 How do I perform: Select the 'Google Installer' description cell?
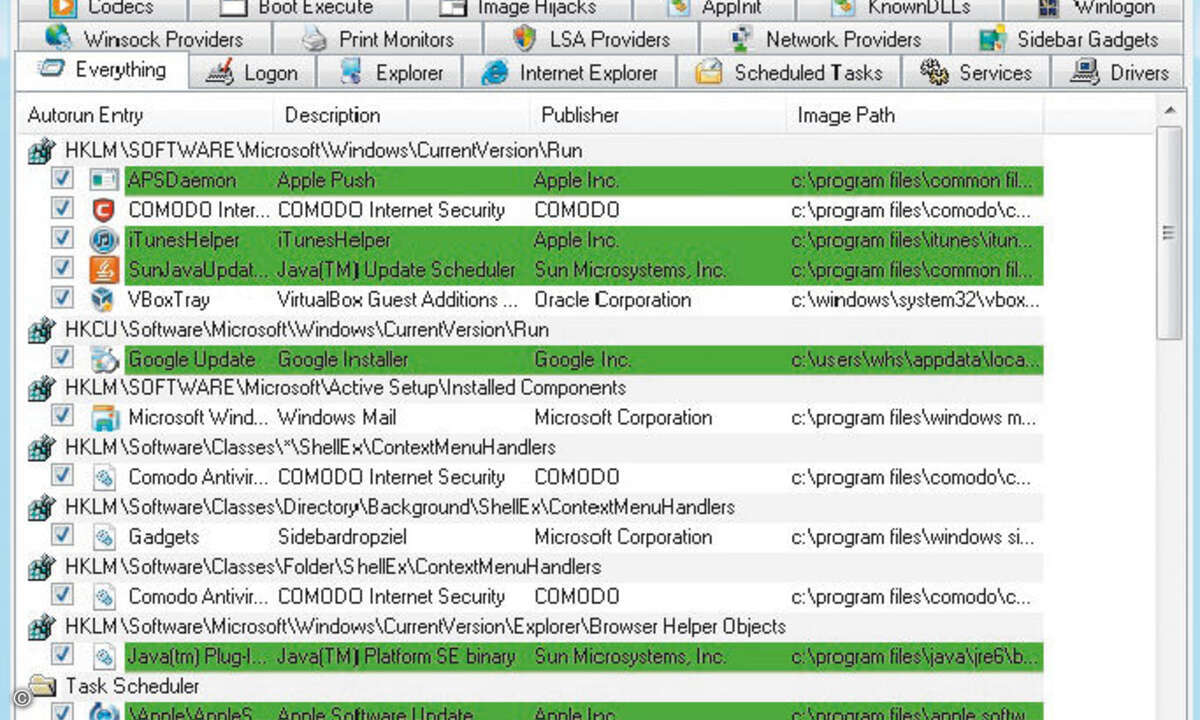coord(343,360)
